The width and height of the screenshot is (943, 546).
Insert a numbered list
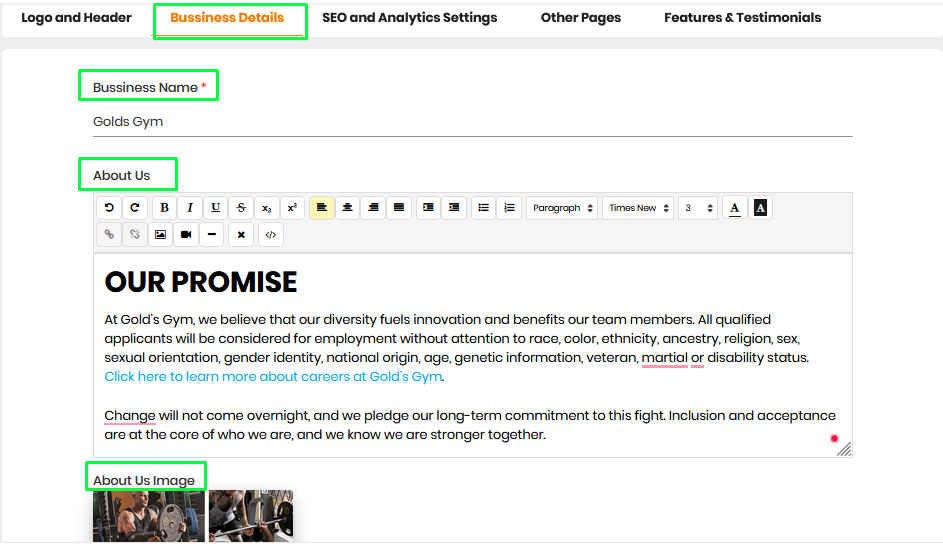[509, 208]
